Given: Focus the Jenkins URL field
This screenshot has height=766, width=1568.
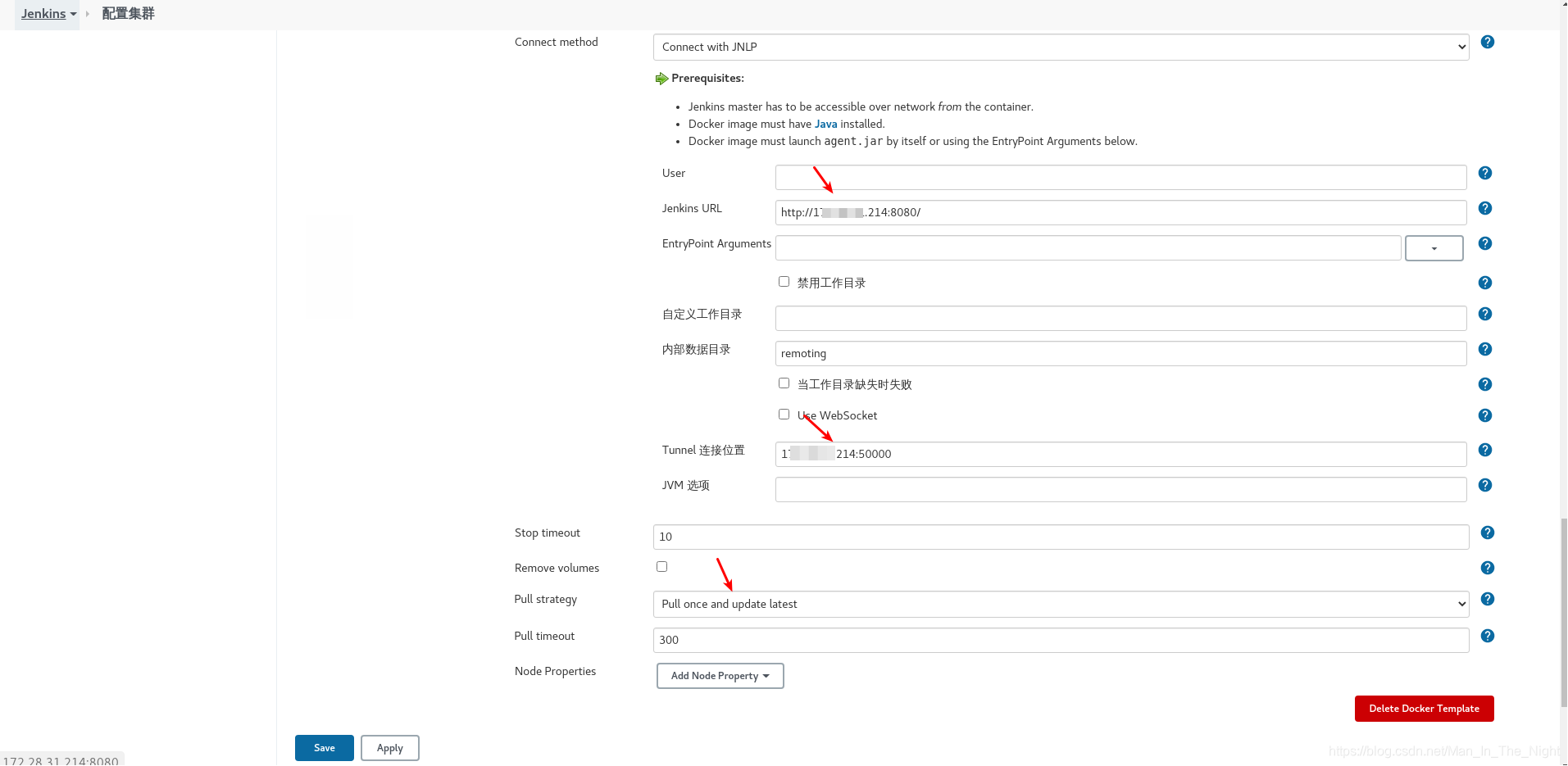Looking at the screenshot, I should [x=1120, y=212].
